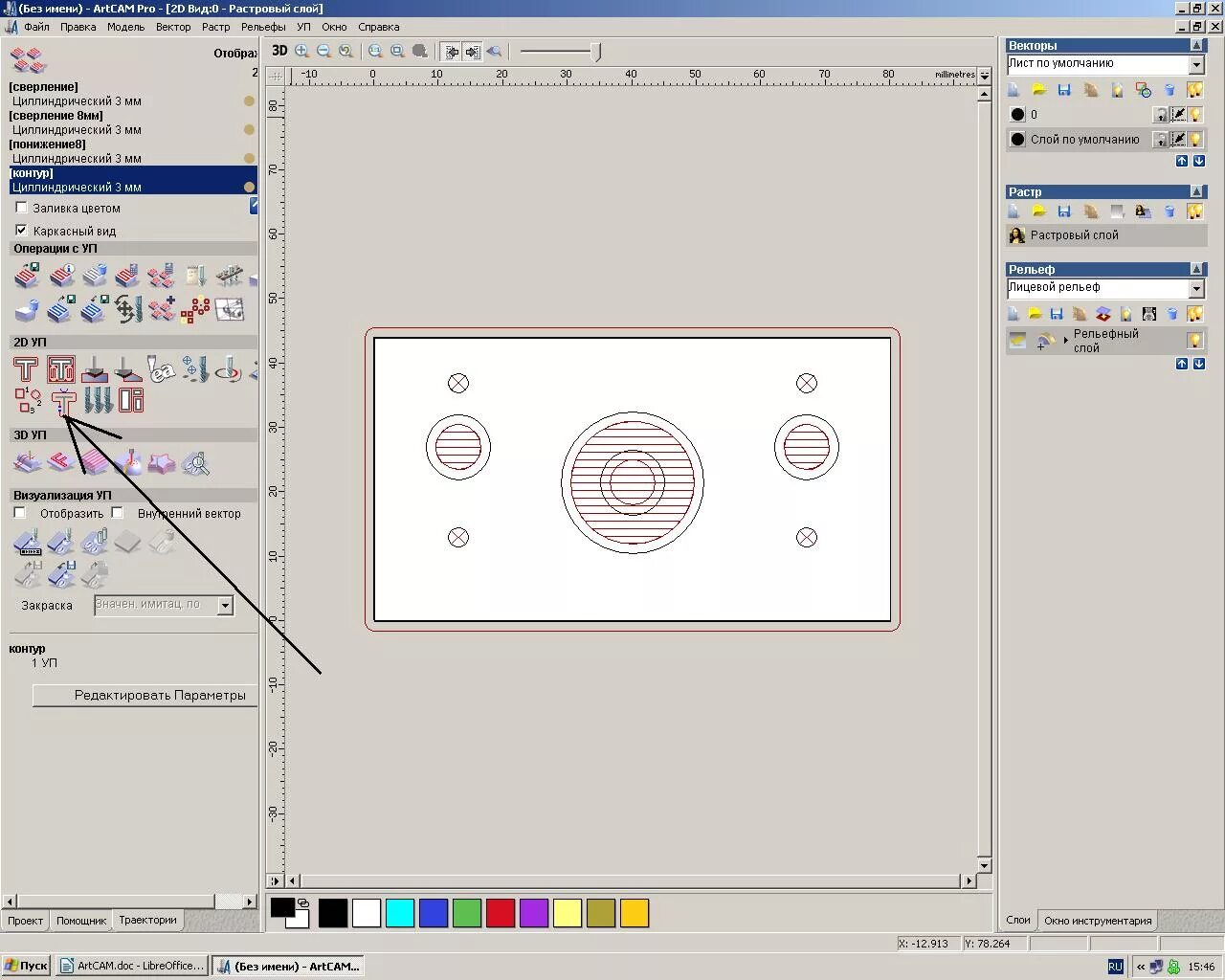
Task: Delete toolpath using the trash bin toolpath icon
Action: (95, 276)
